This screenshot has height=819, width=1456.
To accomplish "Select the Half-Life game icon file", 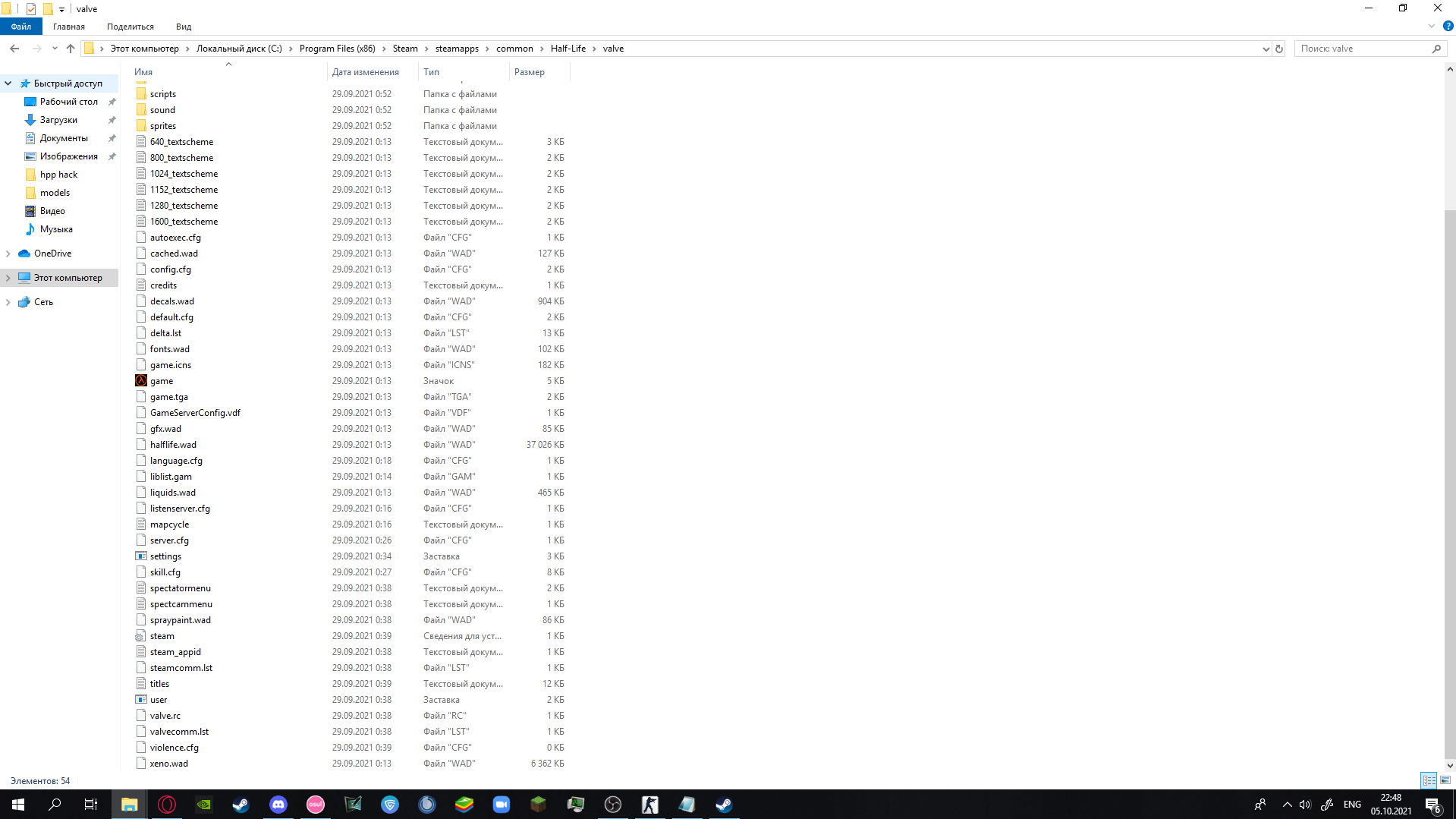I will click(141, 381).
